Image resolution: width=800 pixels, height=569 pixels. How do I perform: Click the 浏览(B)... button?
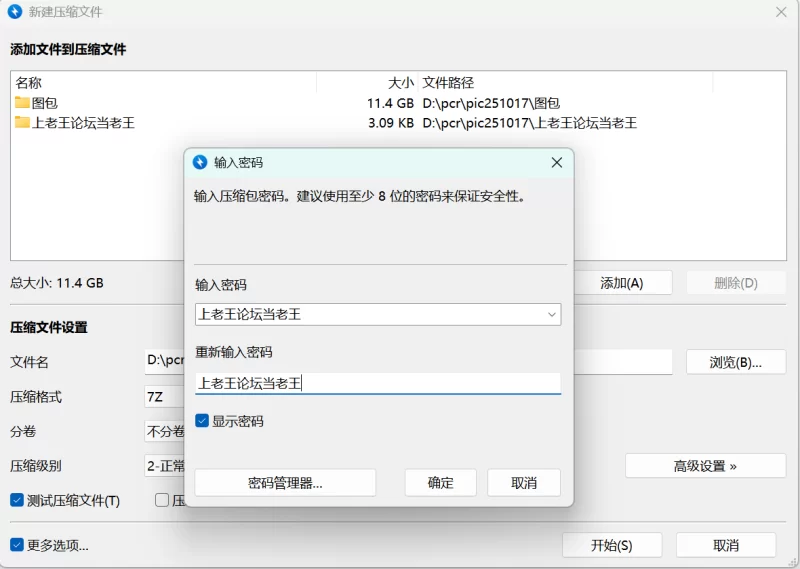(735, 362)
